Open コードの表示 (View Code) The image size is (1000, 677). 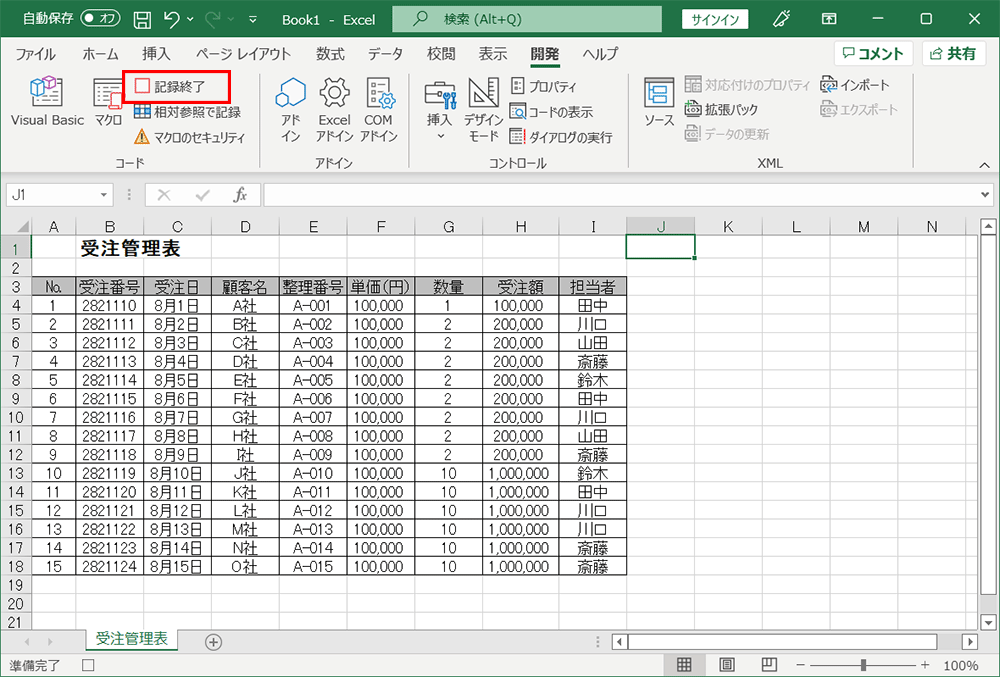(x=551, y=112)
